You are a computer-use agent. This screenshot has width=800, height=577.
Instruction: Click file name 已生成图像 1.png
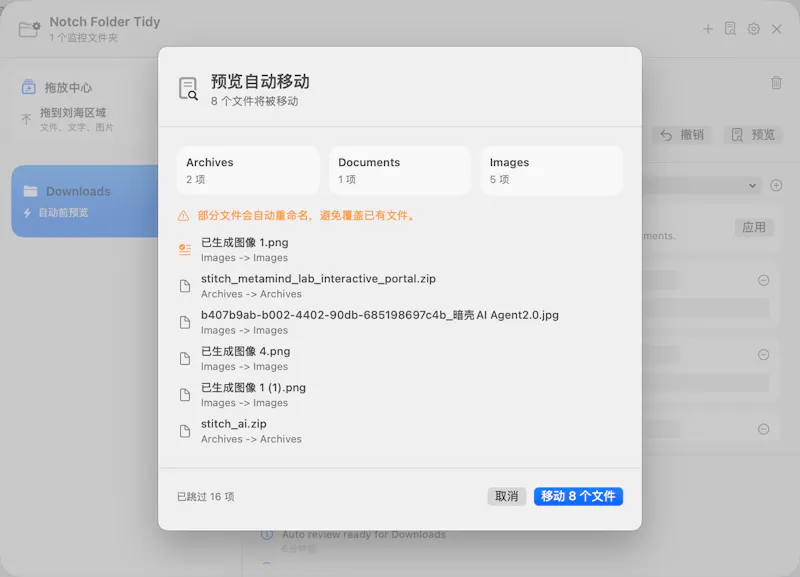(244, 242)
